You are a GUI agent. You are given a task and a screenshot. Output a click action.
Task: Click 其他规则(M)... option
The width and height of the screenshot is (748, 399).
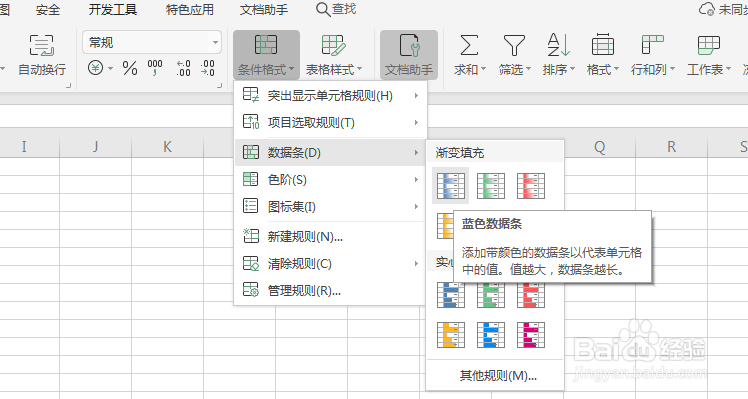coord(498,376)
